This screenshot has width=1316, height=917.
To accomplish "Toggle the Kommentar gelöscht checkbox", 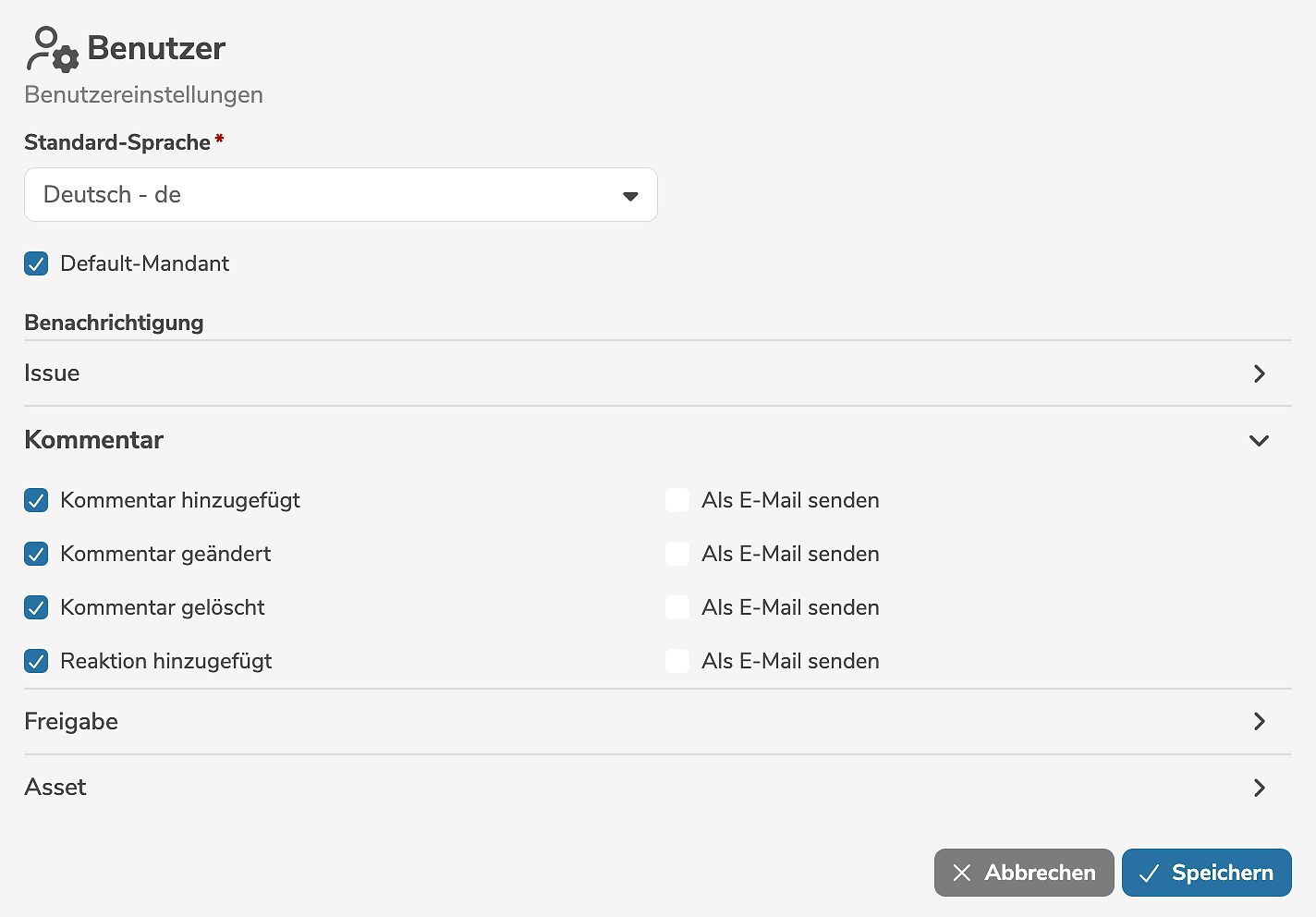I will click(36, 608).
